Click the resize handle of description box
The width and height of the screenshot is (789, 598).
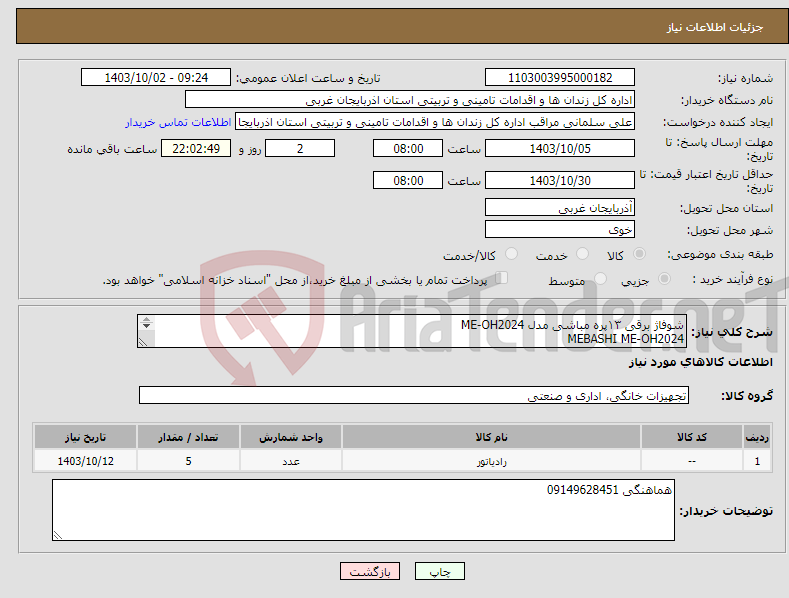[143, 342]
